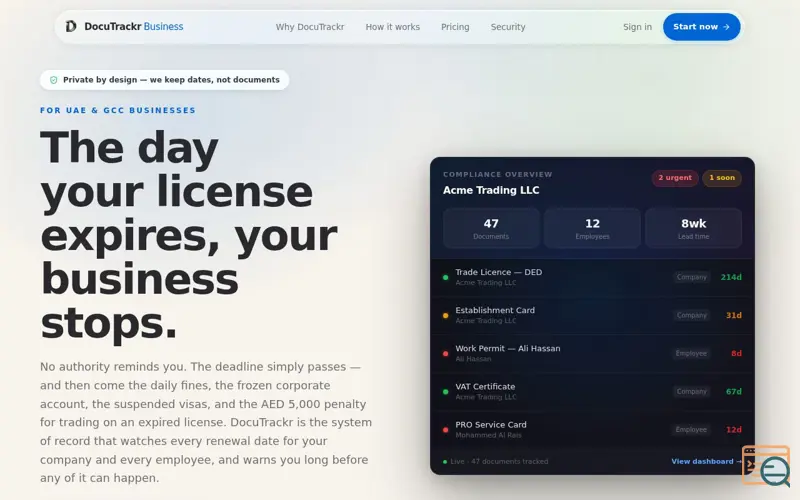The width and height of the screenshot is (800, 500).
Task: Click Work Permit — Ali Hassan row title
Action: 508,348
